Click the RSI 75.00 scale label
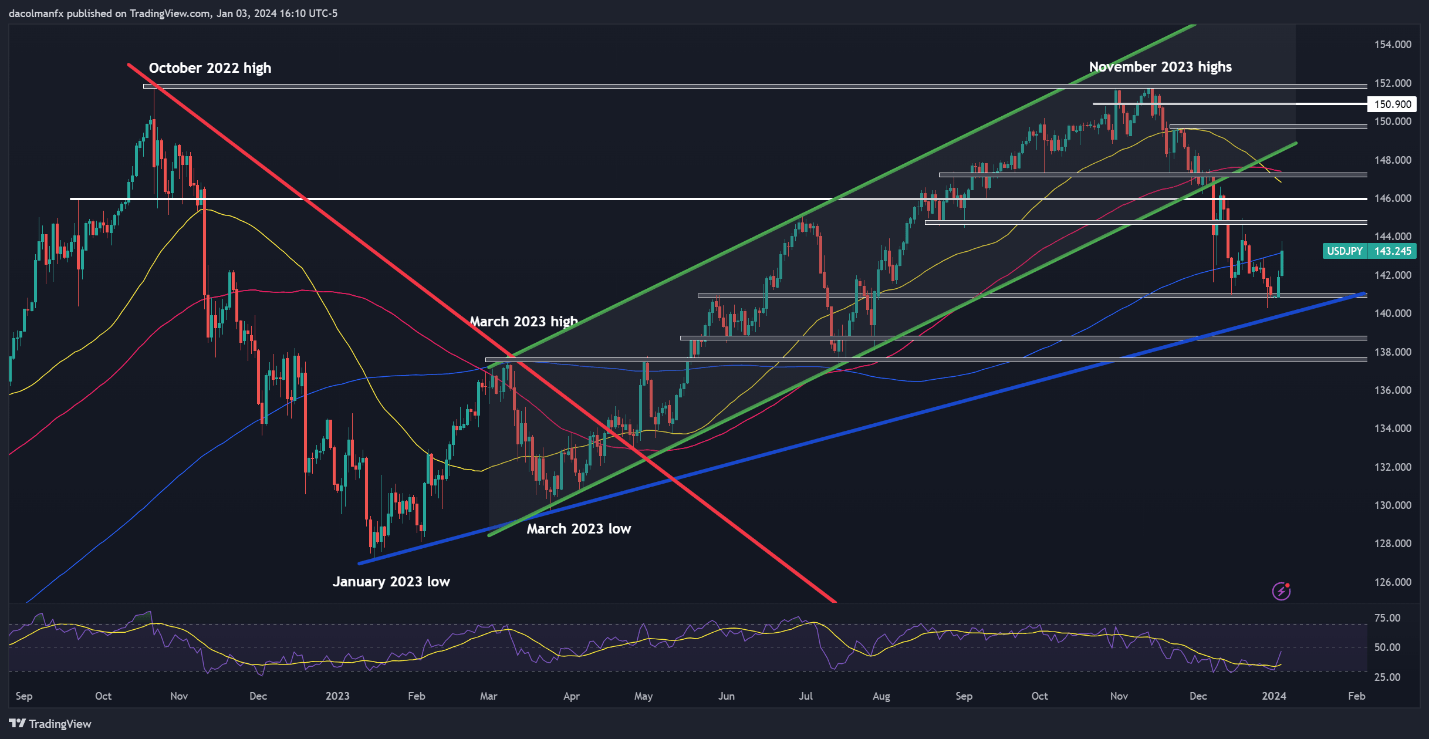This screenshot has height=739, width=1429. click(x=1387, y=619)
